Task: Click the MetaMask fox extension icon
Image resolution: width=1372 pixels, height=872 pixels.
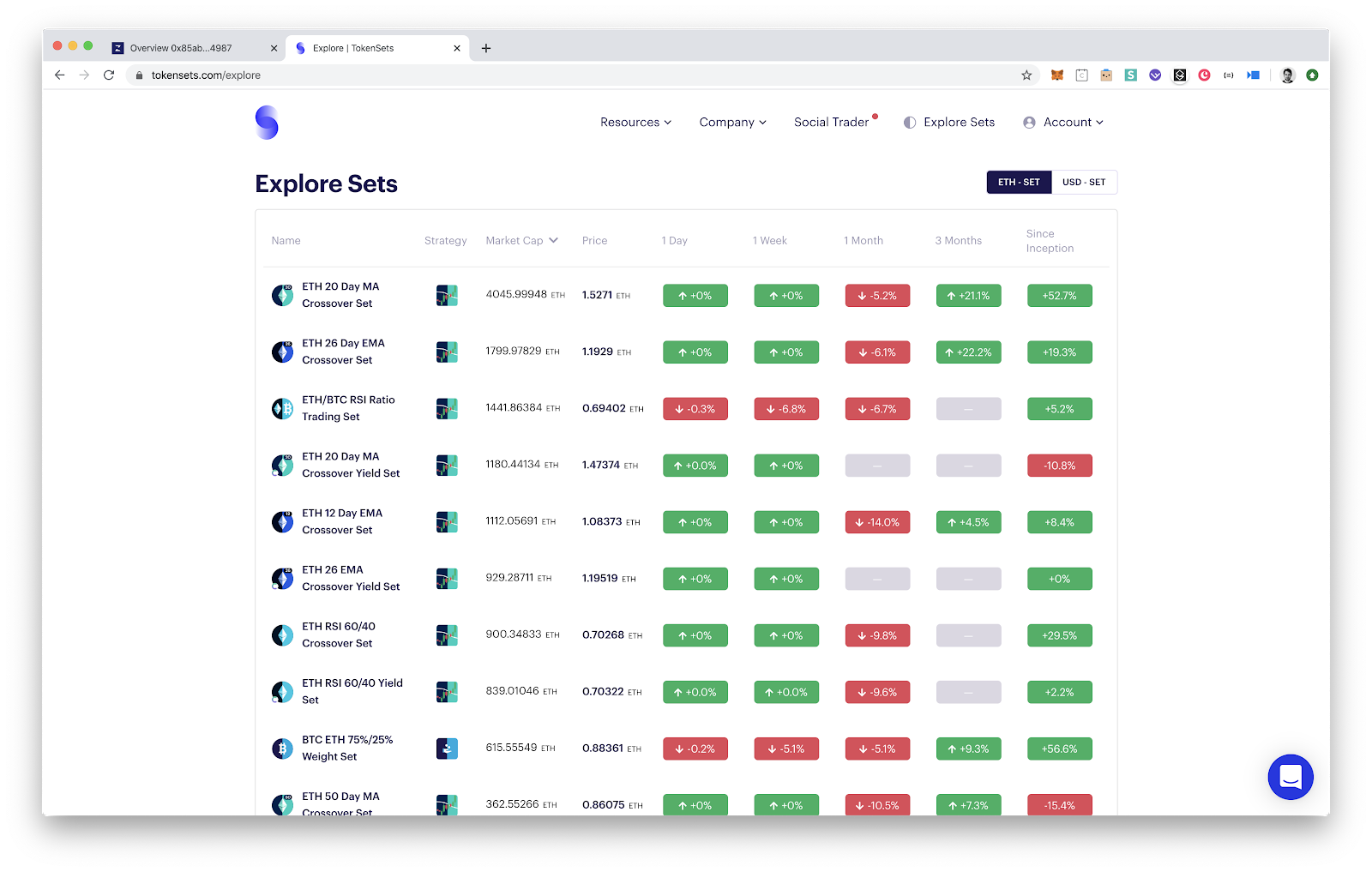Action: pyautogui.click(x=1057, y=75)
